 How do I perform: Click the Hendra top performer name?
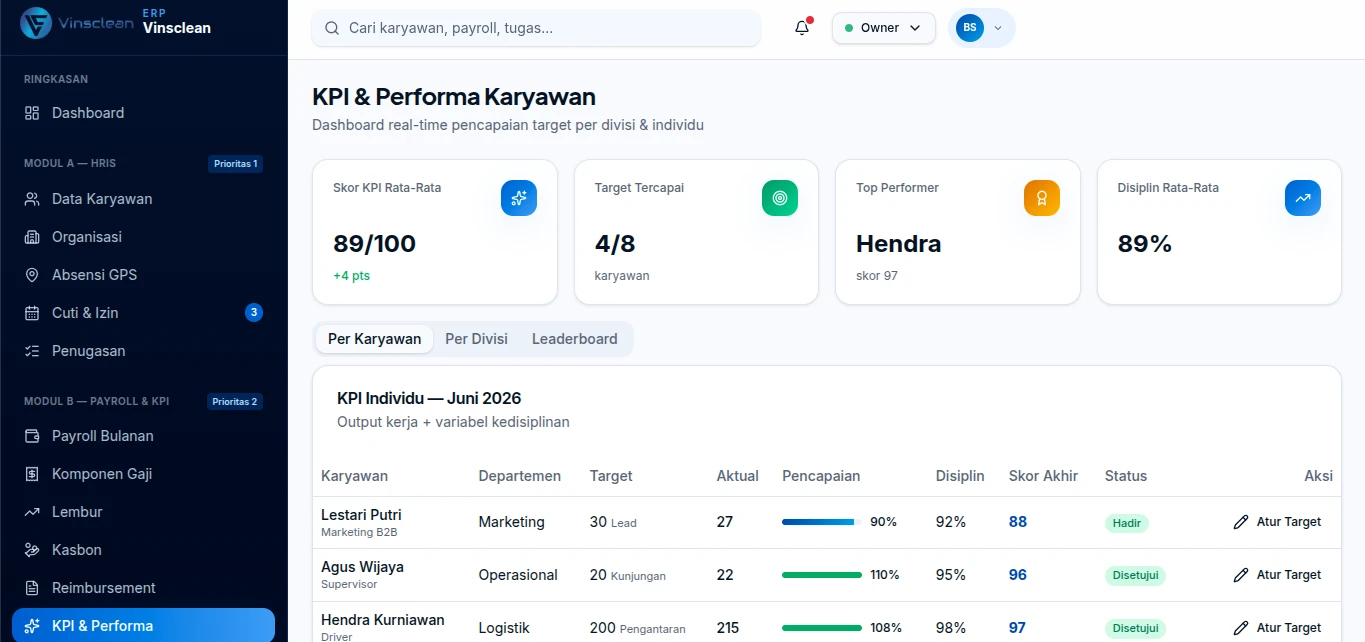(x=898, y=244)
